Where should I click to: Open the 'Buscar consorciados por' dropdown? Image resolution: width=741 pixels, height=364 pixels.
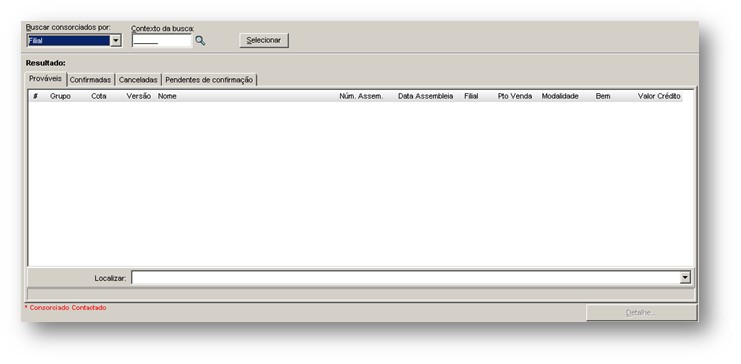tap(116, 41)
